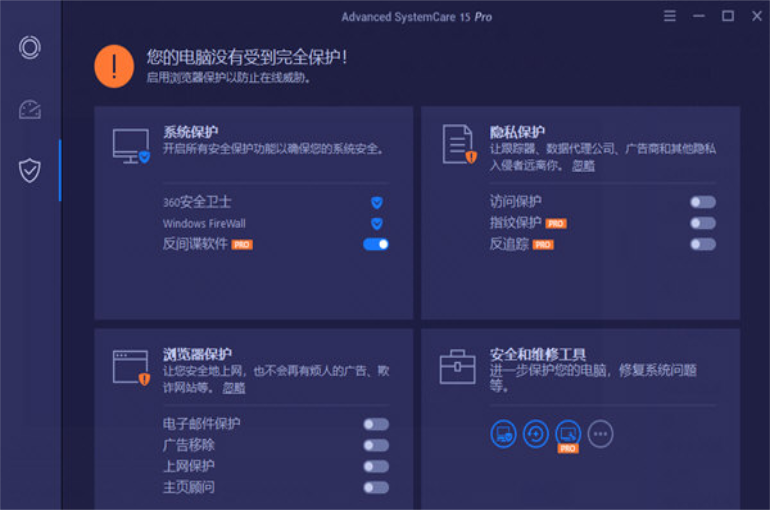Click the 访问保护 label
The width and height of the screenshot is (770, 510).
[x=516, y=201]
